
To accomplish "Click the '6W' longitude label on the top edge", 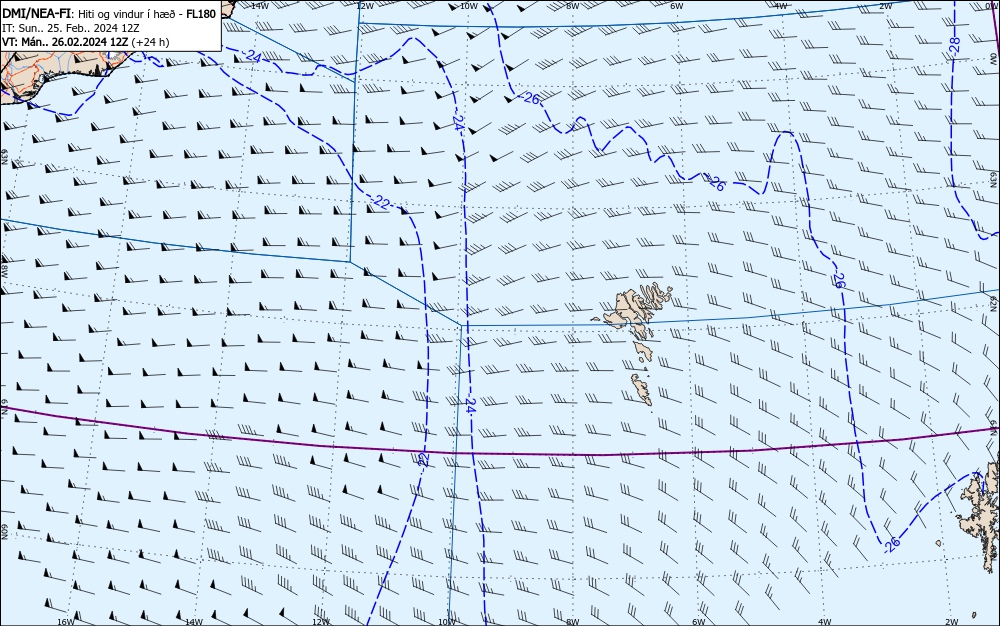I will 677,6.
